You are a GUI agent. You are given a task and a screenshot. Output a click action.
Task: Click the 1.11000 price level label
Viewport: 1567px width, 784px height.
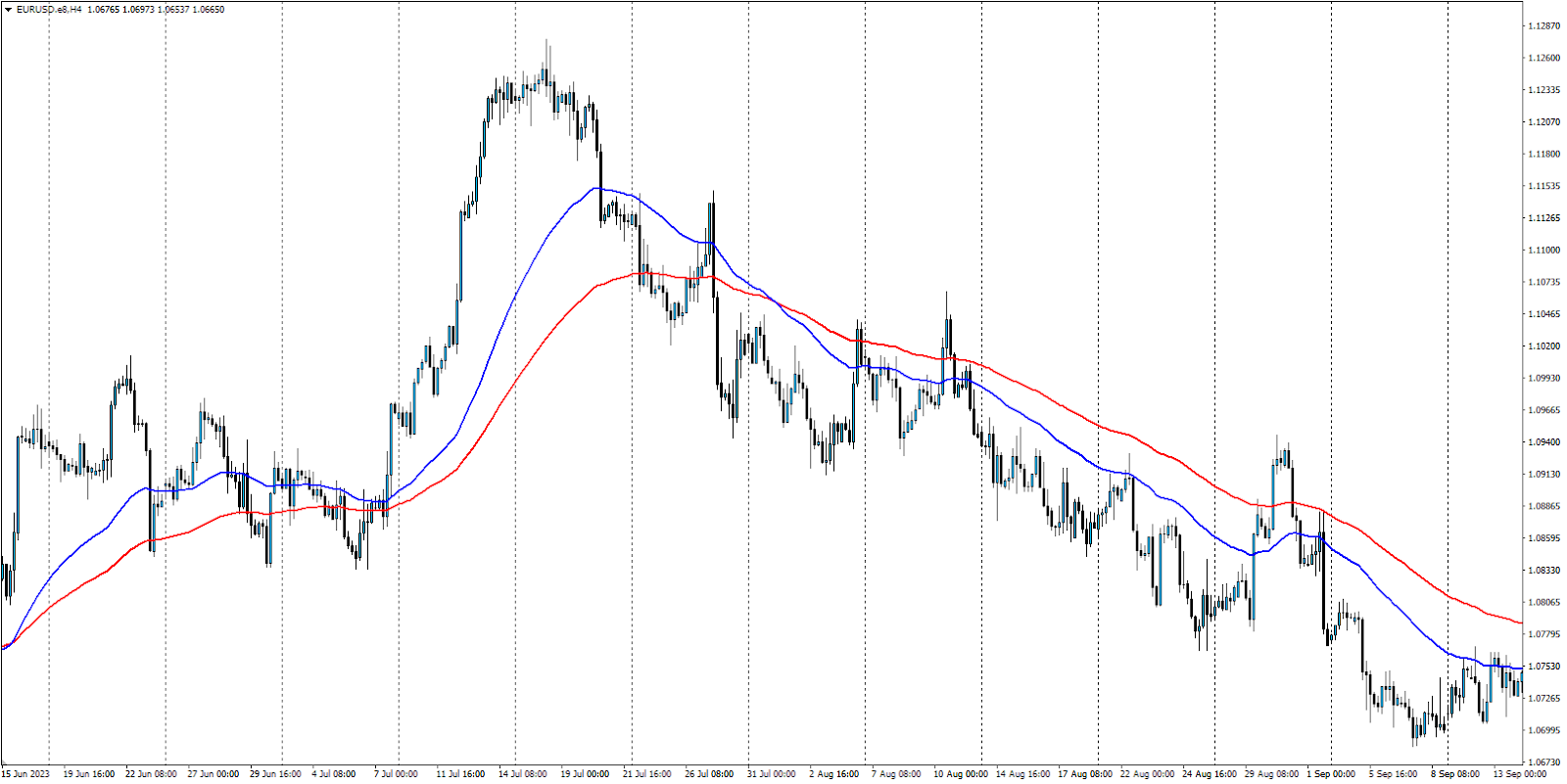coord(1544,251)
